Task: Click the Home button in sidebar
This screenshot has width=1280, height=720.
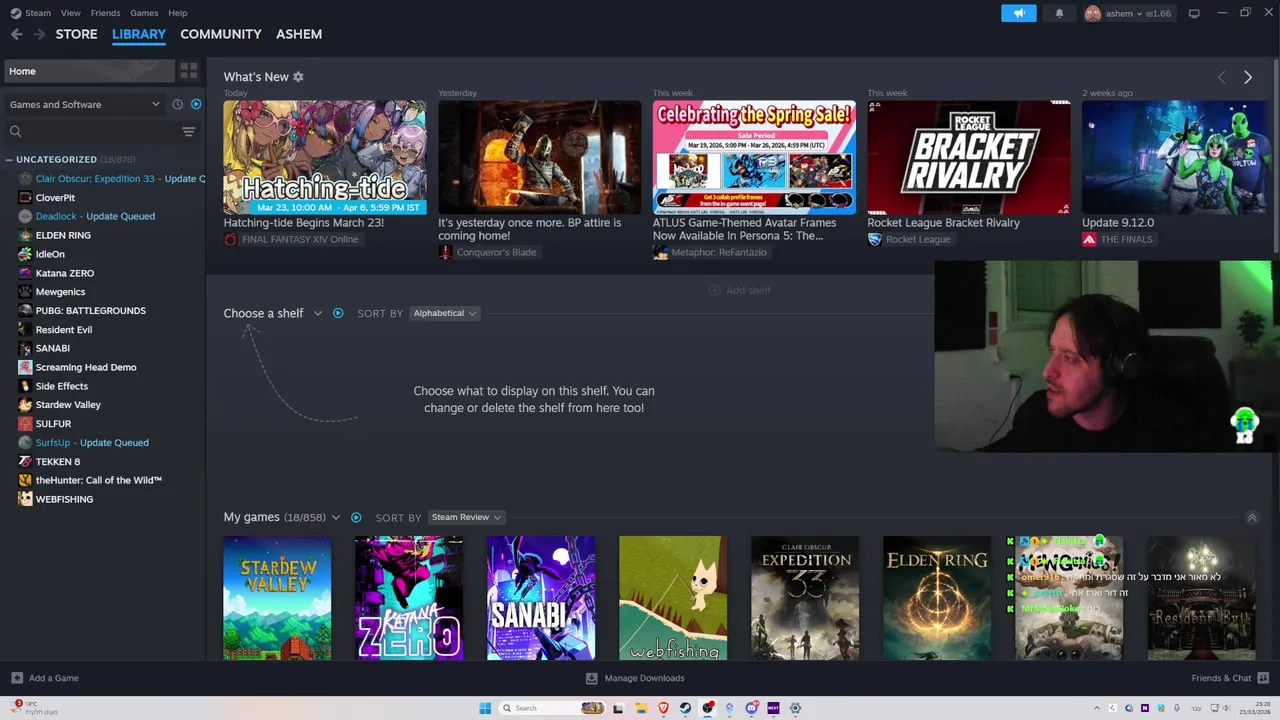Action: [88, 71]
